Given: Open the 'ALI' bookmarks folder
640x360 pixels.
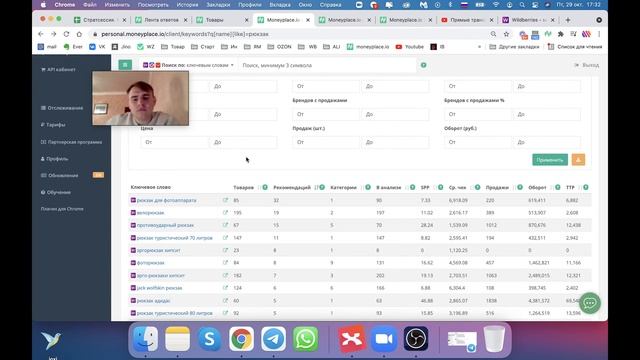Looking at the screenshot, I should [x=332, y=47].
